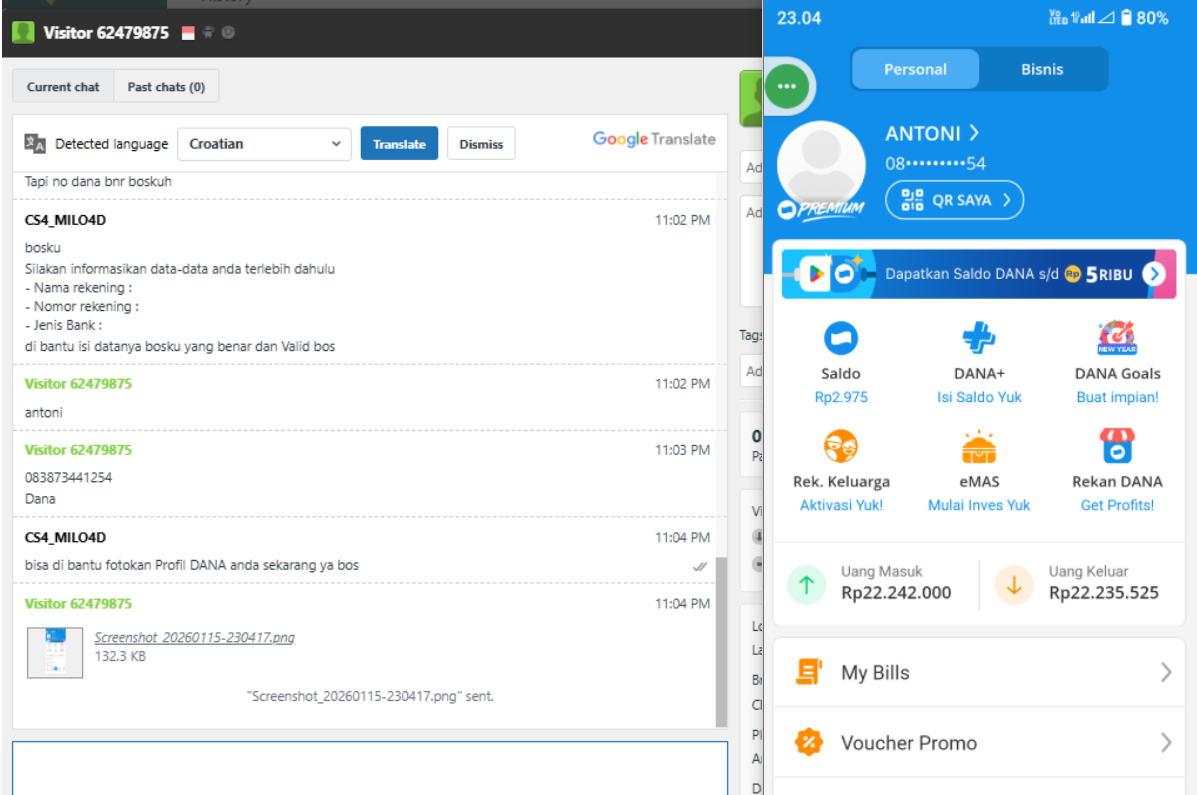Tap the chevron next to ANTONI name
This screenshot has width=1197, height=795.
[x=973, y=133]
